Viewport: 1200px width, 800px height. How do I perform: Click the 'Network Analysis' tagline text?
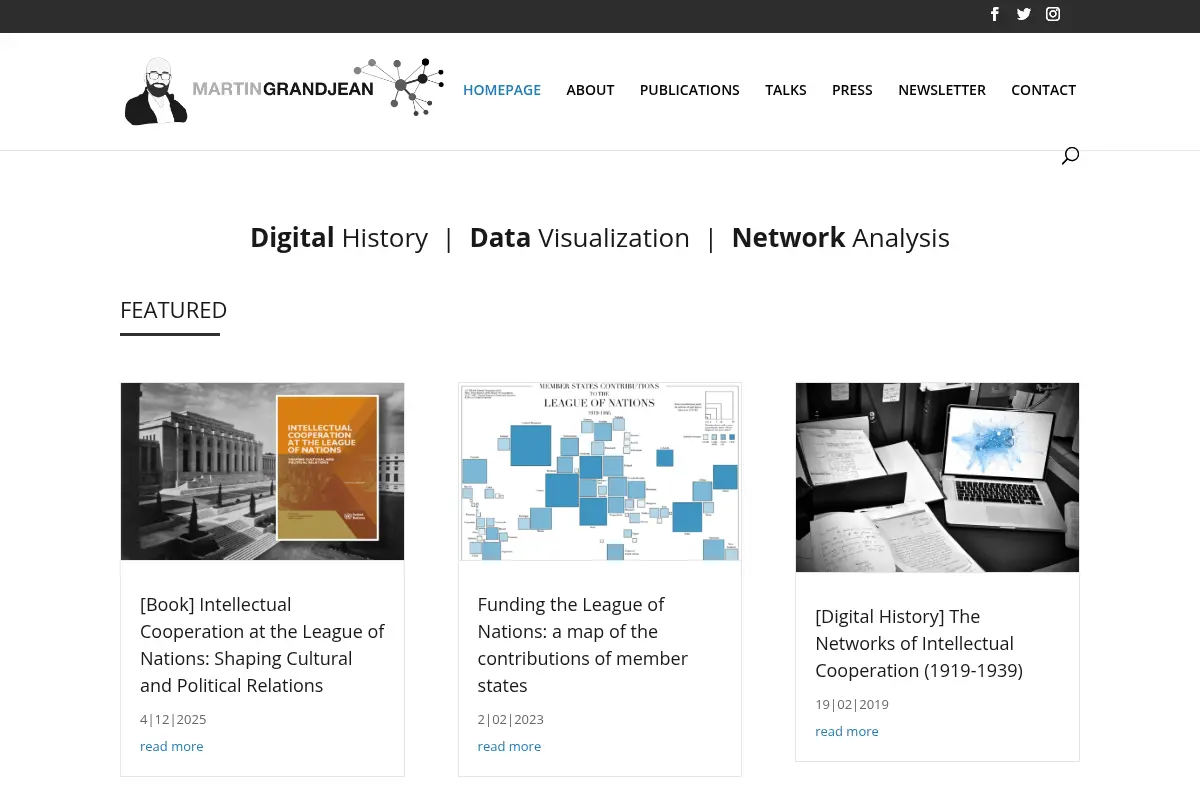(841, 238)
